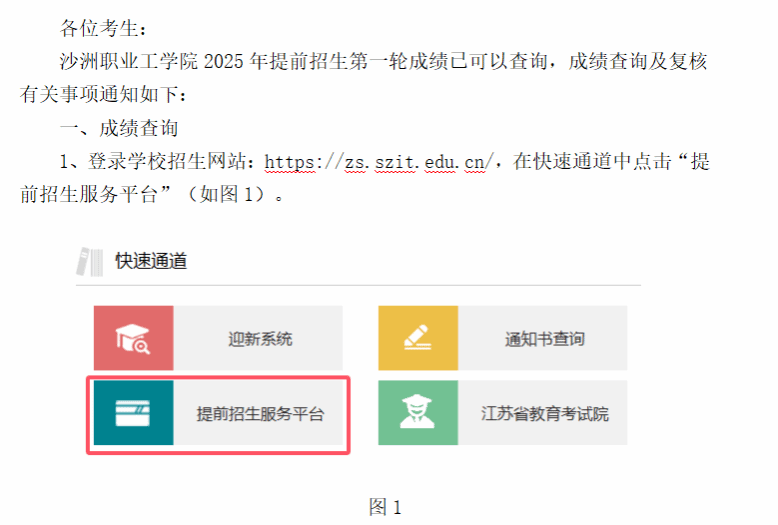Place cursor on 各位考生 greeting line
The height and width of the screenshot is (525, 778).
click(103, 28)
